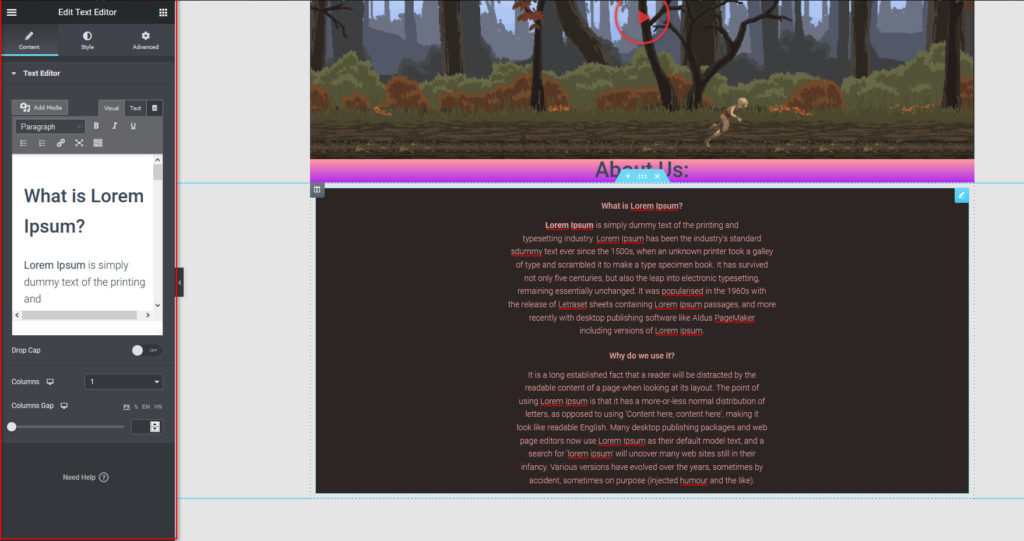This screenshot has width=1024, height=541.
Task: Click the editor scroll-down arrow
Action: point(157,305)
